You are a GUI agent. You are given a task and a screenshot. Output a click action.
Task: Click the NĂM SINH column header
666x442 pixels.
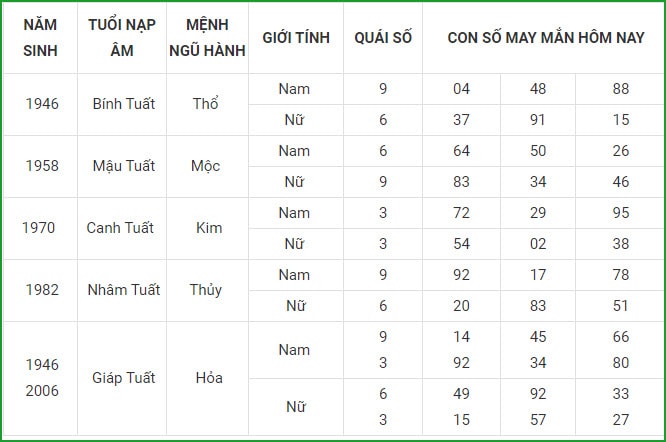[x=40, y=38]
